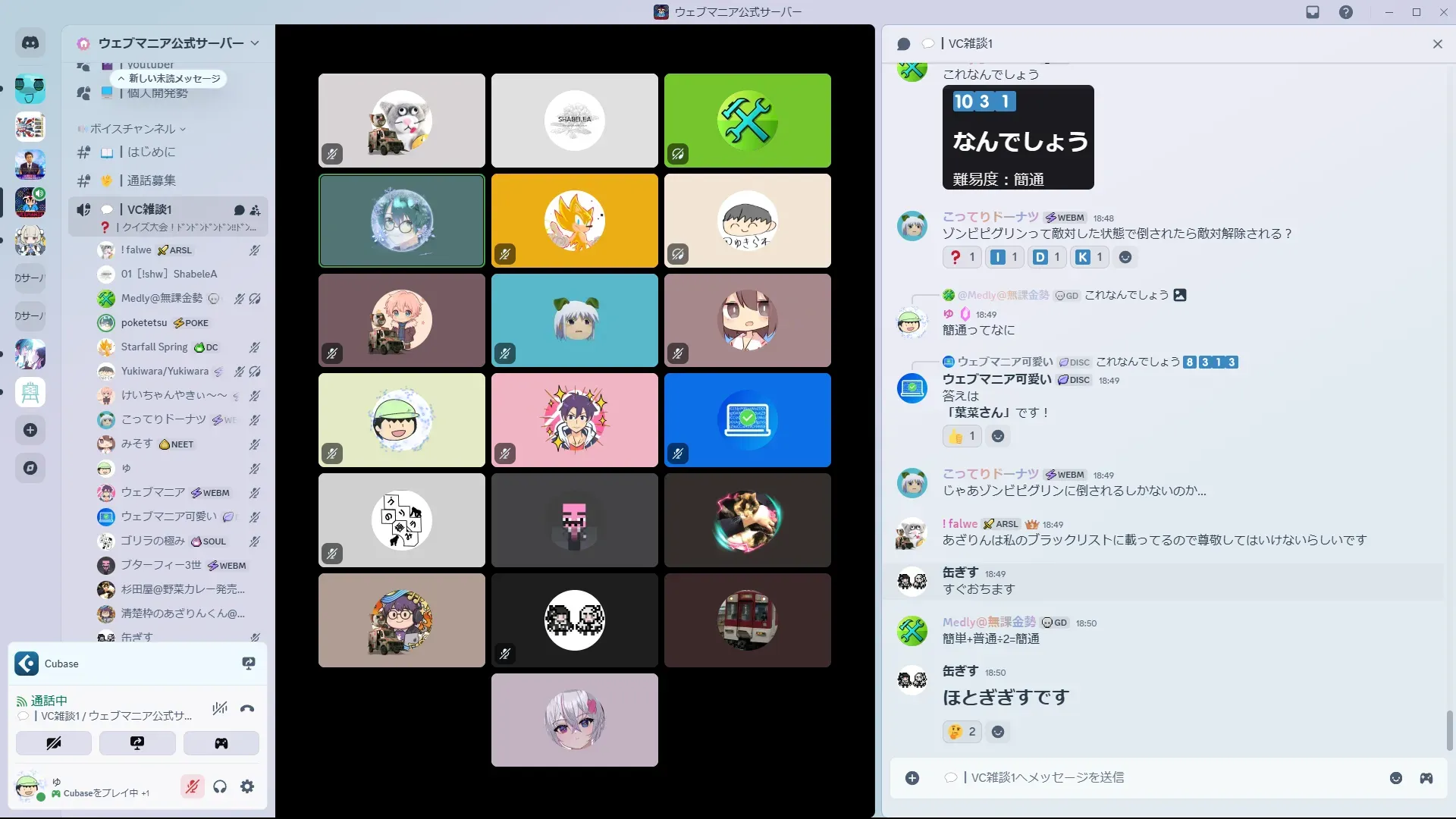Click the add server plus icon
This screenshot has height=819, width=1456.
[30, 431]
